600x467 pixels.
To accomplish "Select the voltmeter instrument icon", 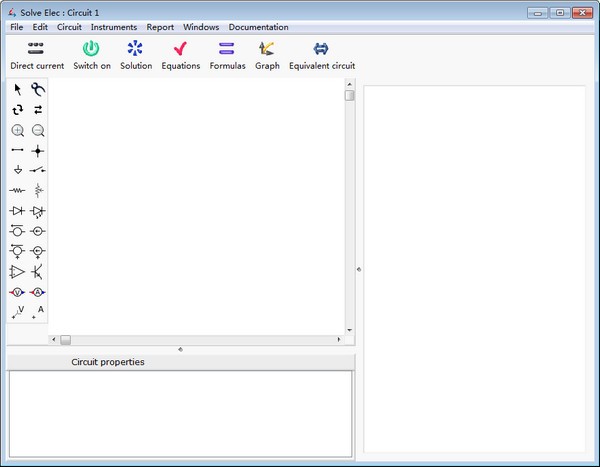I will (17, 292).
